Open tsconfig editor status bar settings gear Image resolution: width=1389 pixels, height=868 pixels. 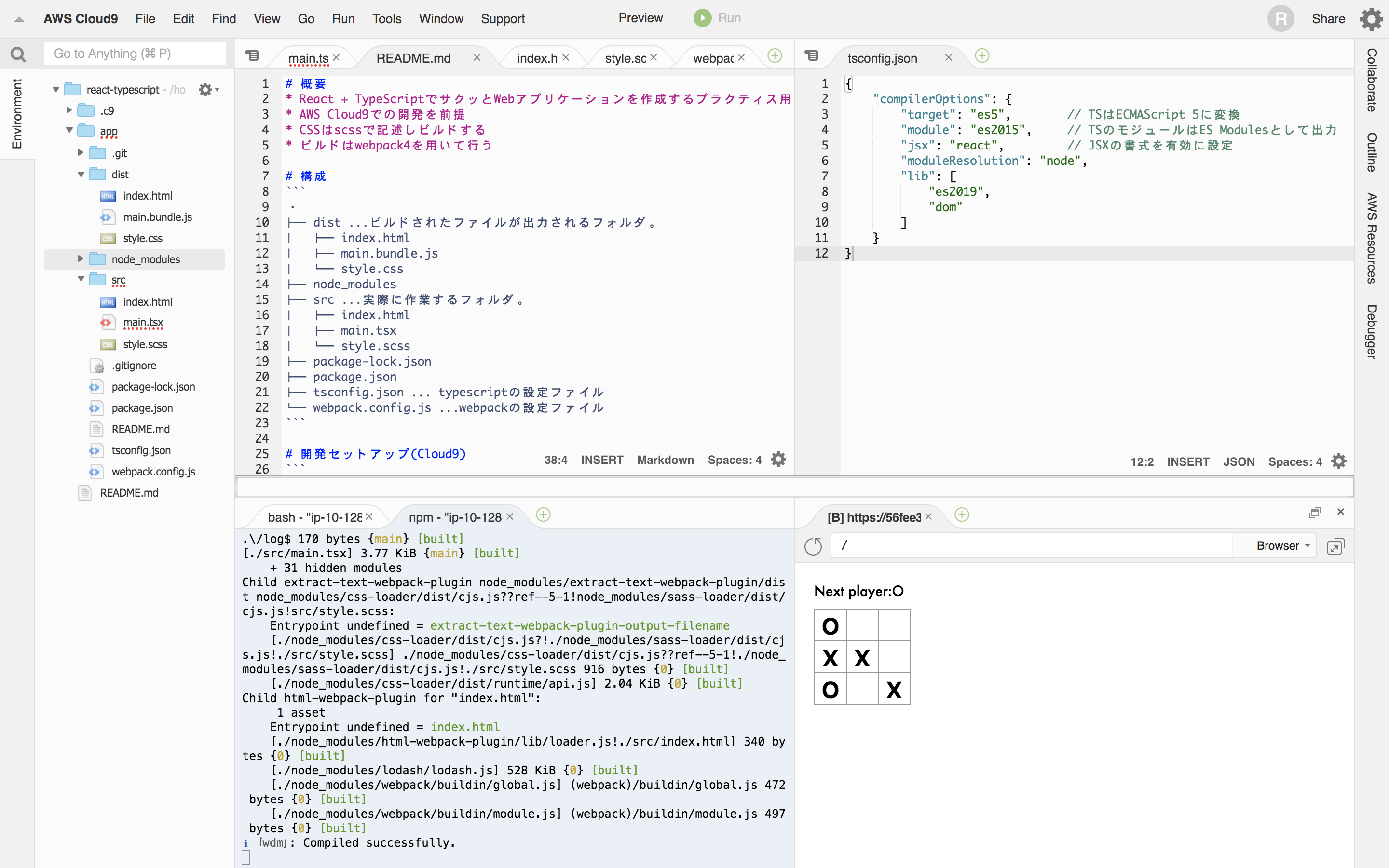[1338, 461]
